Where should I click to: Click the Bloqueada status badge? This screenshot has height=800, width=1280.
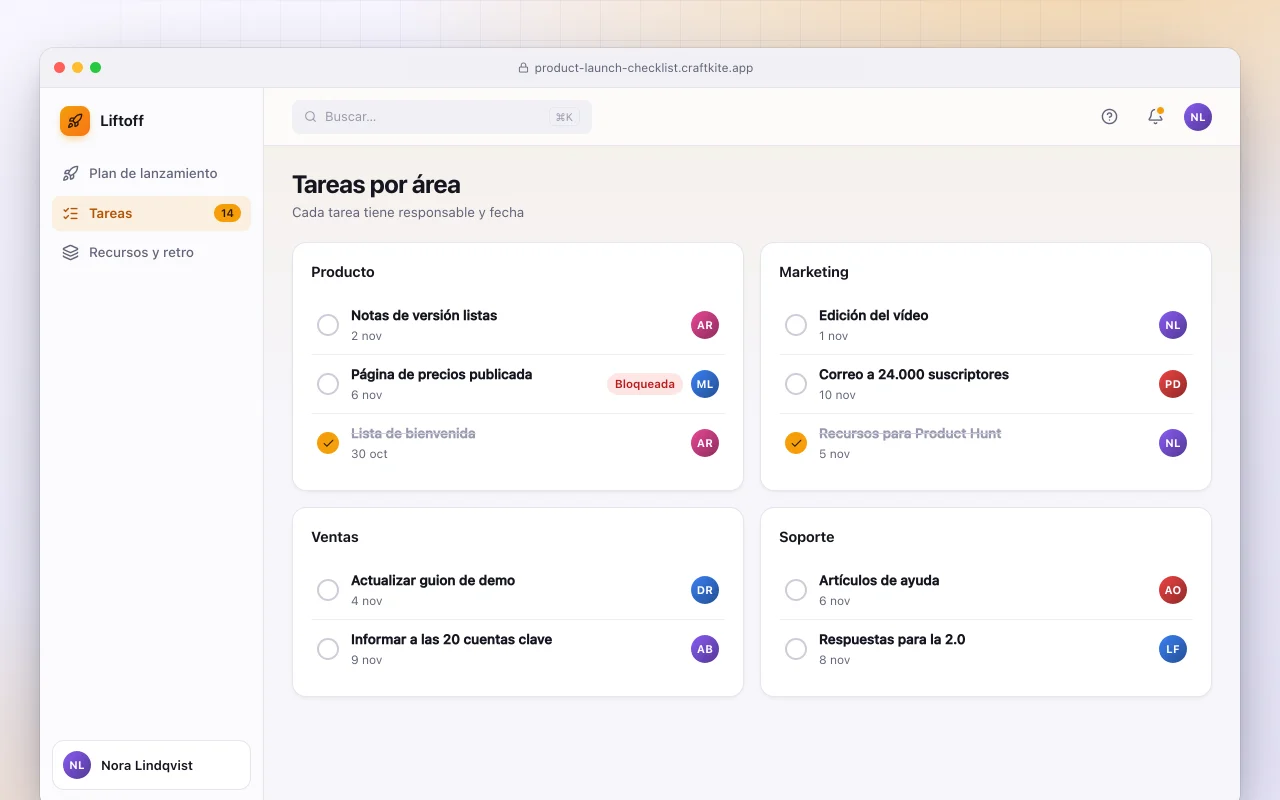pyautogui.click(x=645, y=384)
